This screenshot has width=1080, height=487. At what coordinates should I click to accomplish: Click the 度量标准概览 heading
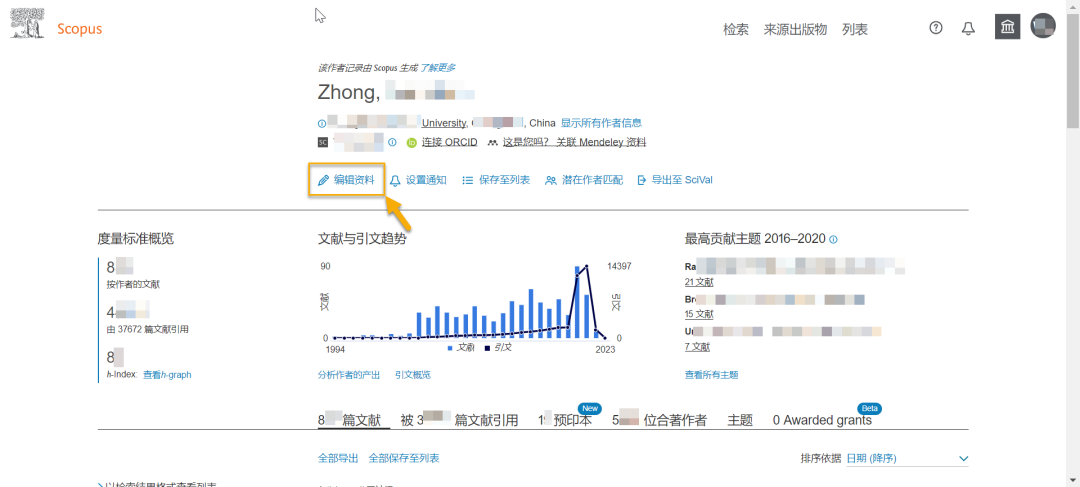click(136, 239)
